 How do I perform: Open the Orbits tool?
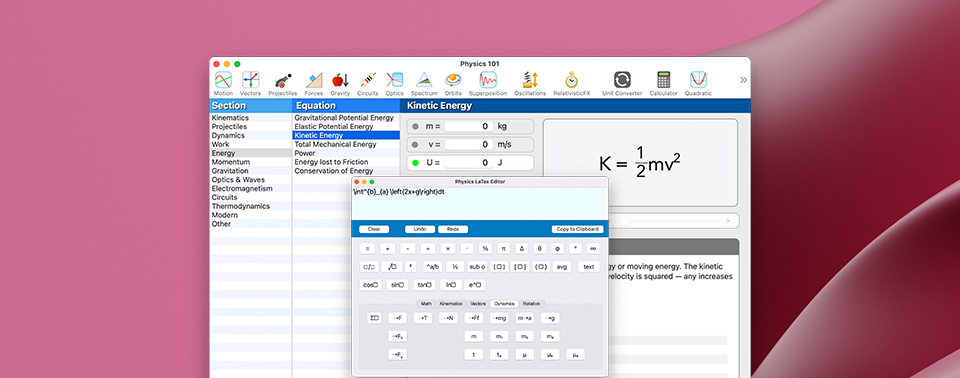(x=453, y=84)
